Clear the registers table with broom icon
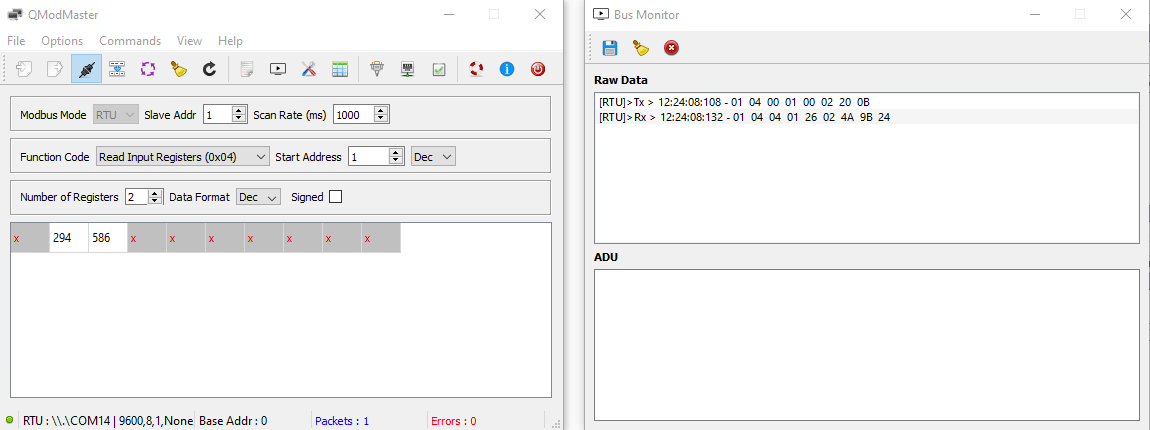Viewport: 1150px width, 430px height. pos(178,69)
